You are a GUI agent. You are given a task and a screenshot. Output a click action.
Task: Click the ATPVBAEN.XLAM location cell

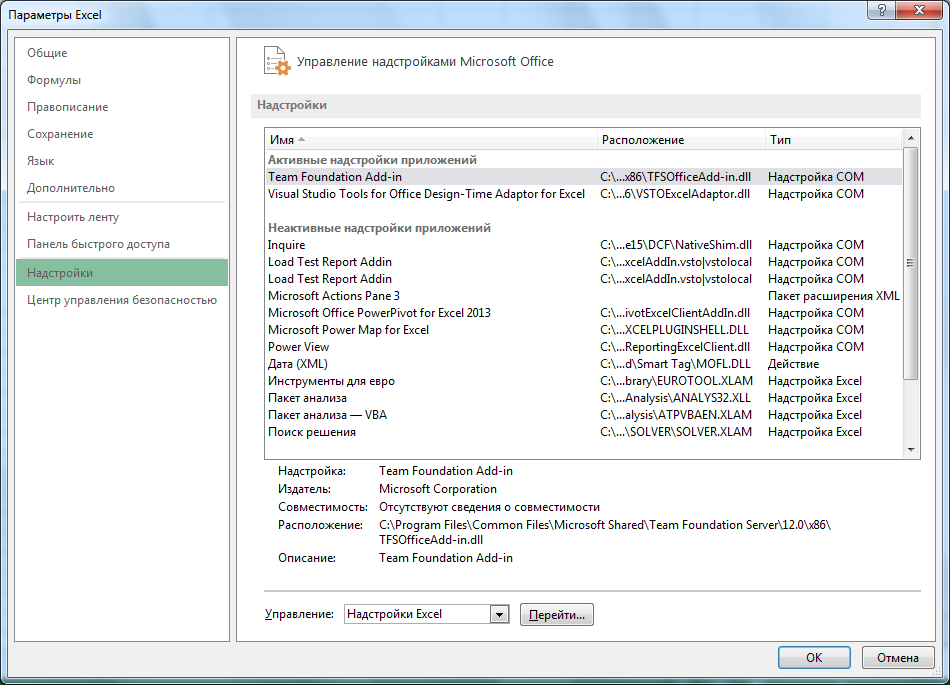tap(676, 415)
